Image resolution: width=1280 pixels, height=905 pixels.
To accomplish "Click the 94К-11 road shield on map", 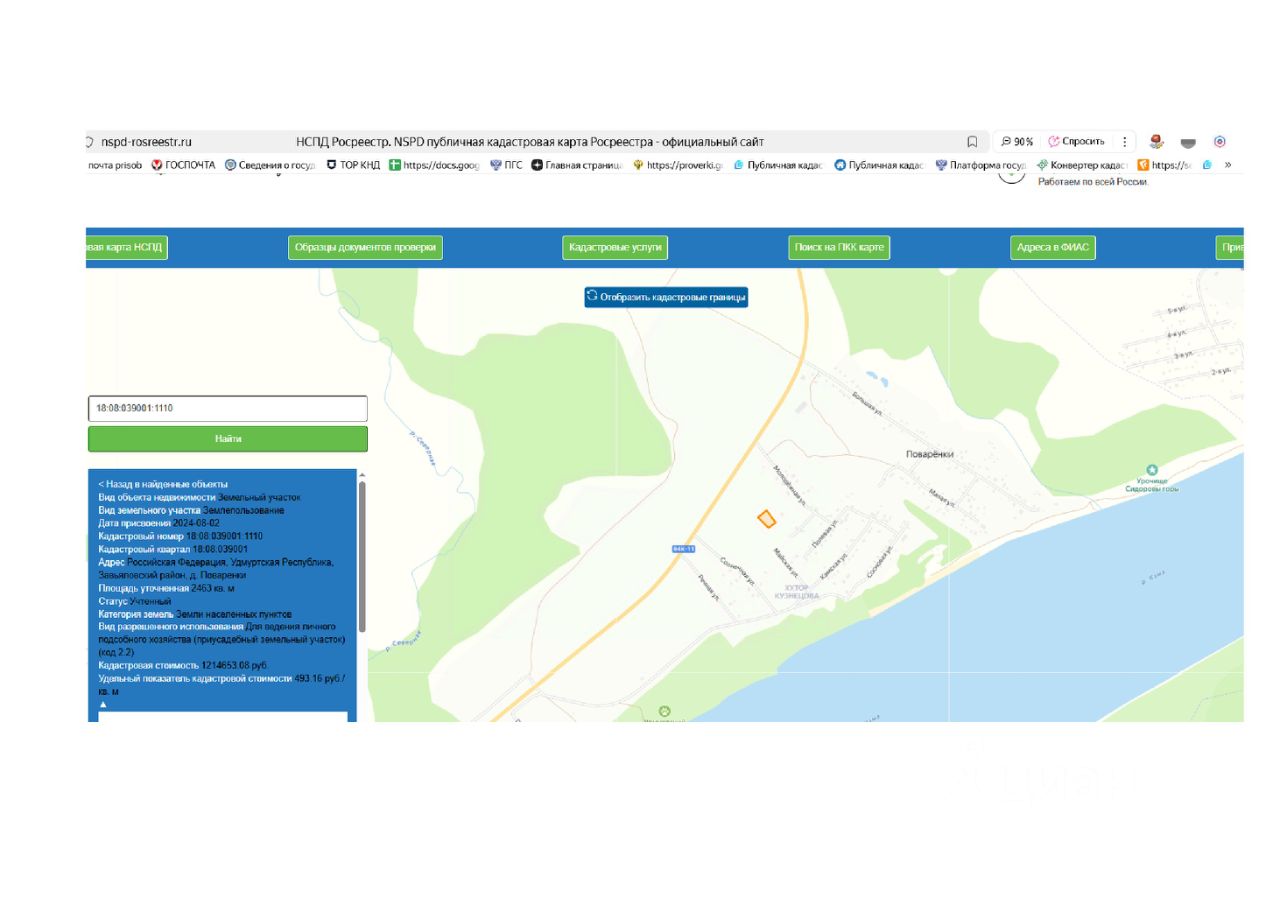I will pos(683,549).
